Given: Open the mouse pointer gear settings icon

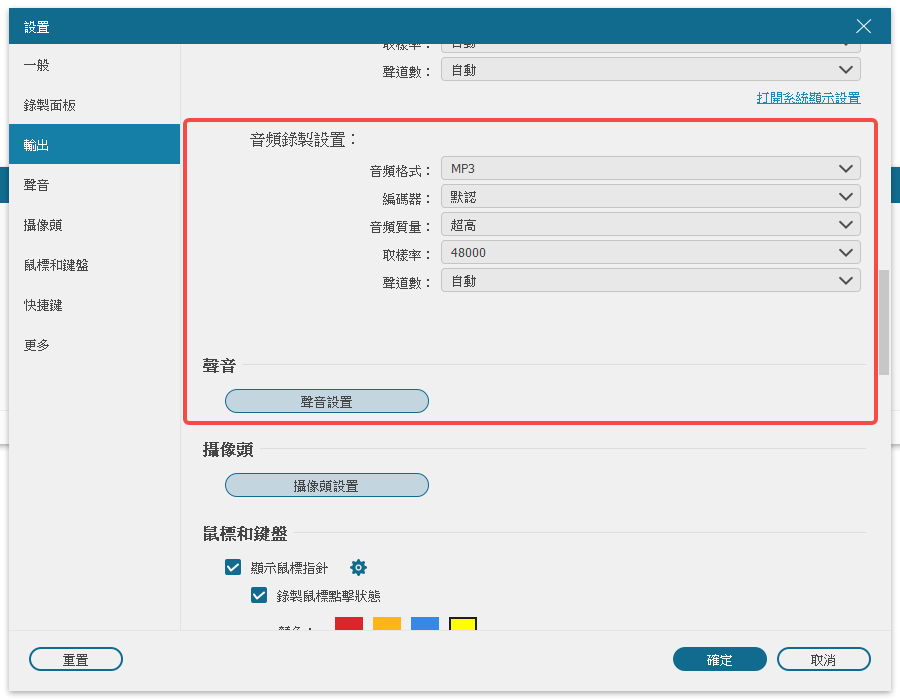Looking at the screenshot, I should 358,567.
